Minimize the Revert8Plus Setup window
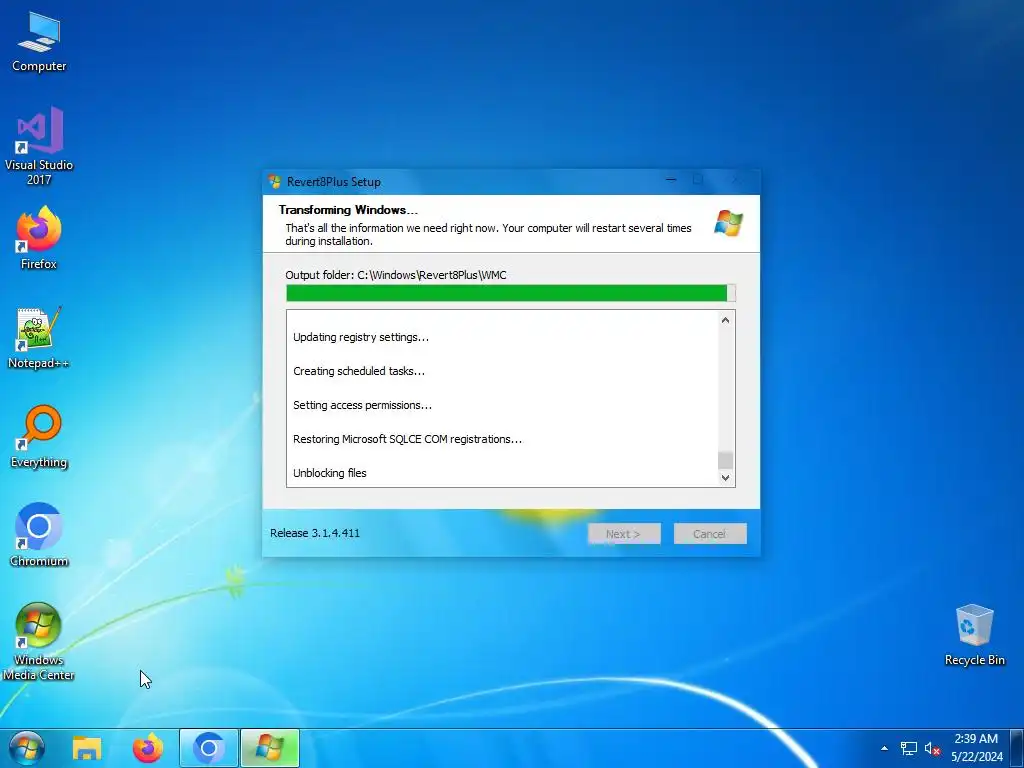 click(671, 180)
